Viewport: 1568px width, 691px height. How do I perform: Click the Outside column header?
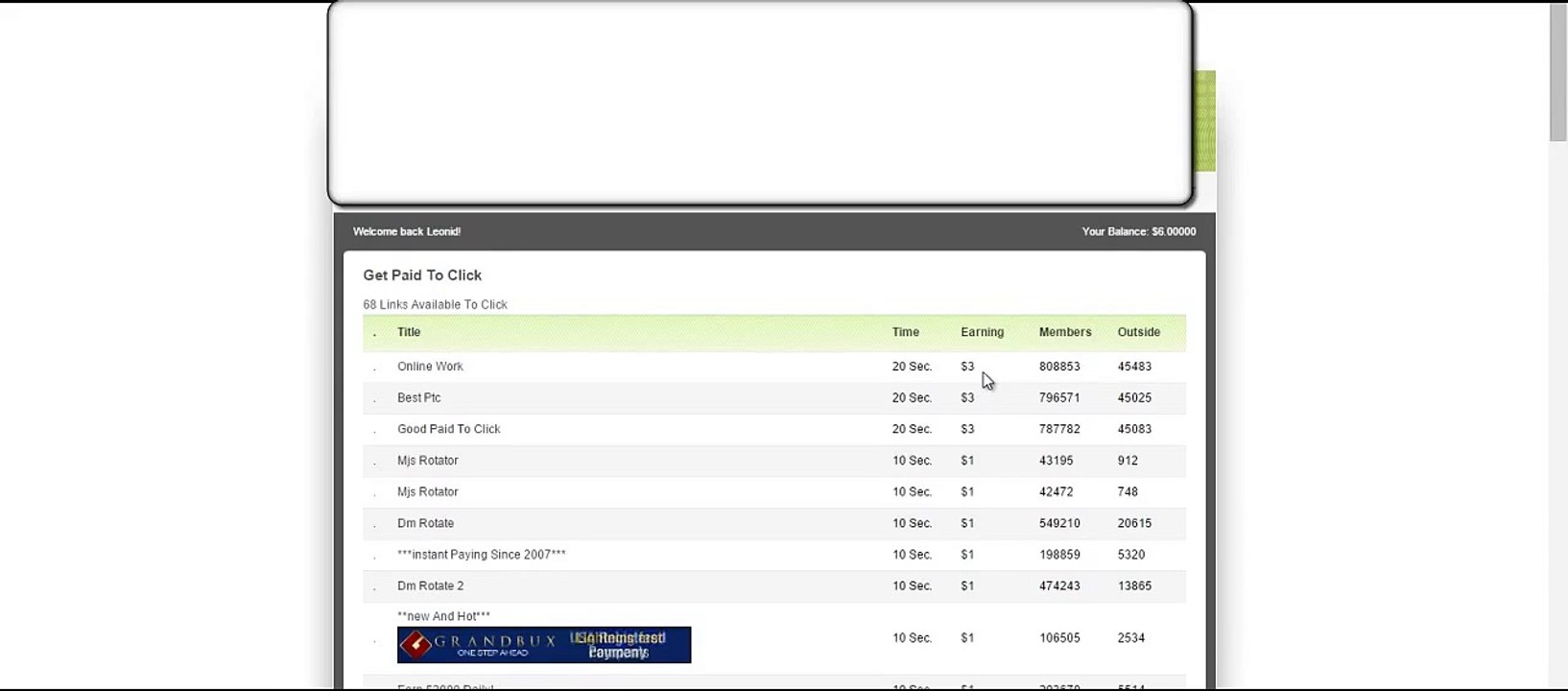(x=1139, y=332)
